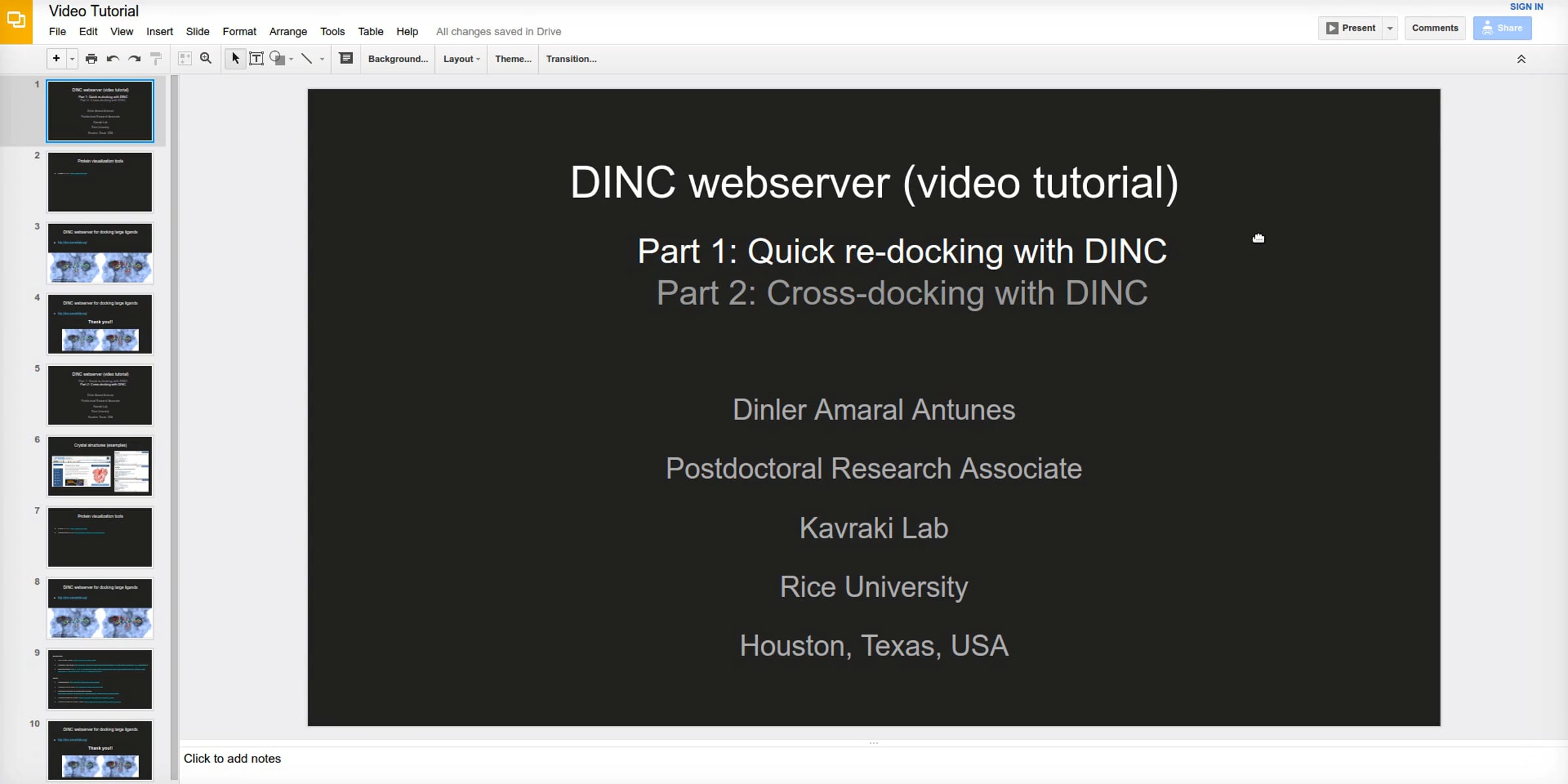Screen dimensions: 1568x784
Task: Collapse the menus with double chevron
Action: 1521,59
